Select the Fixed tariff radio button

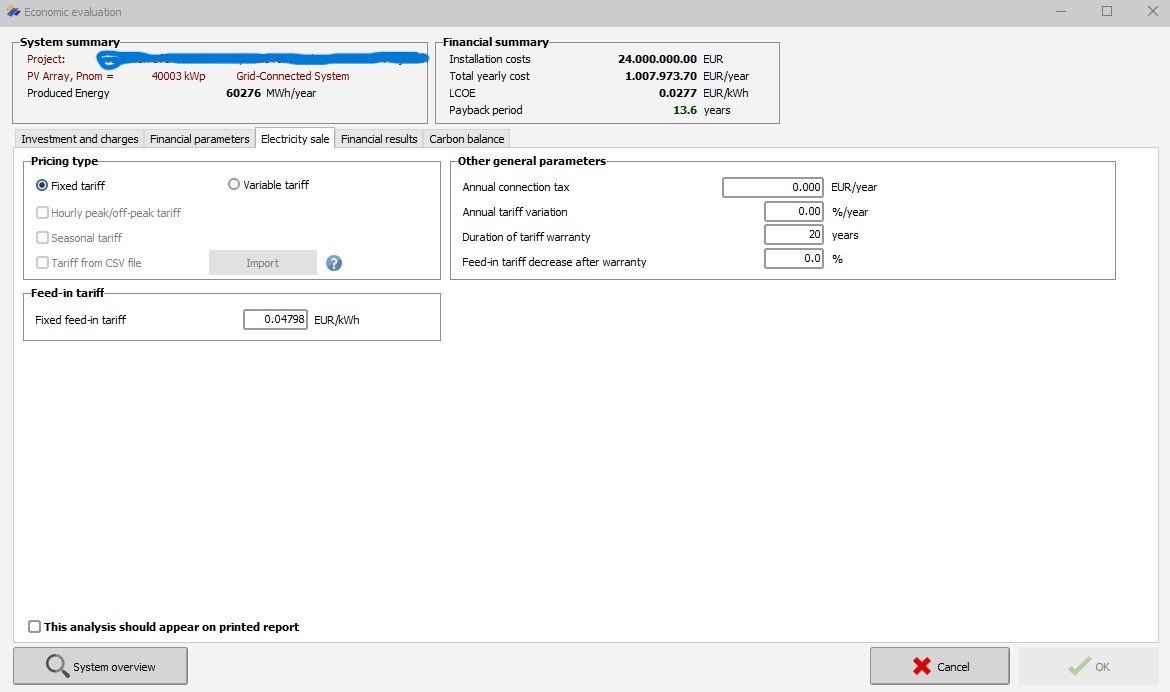42,185
